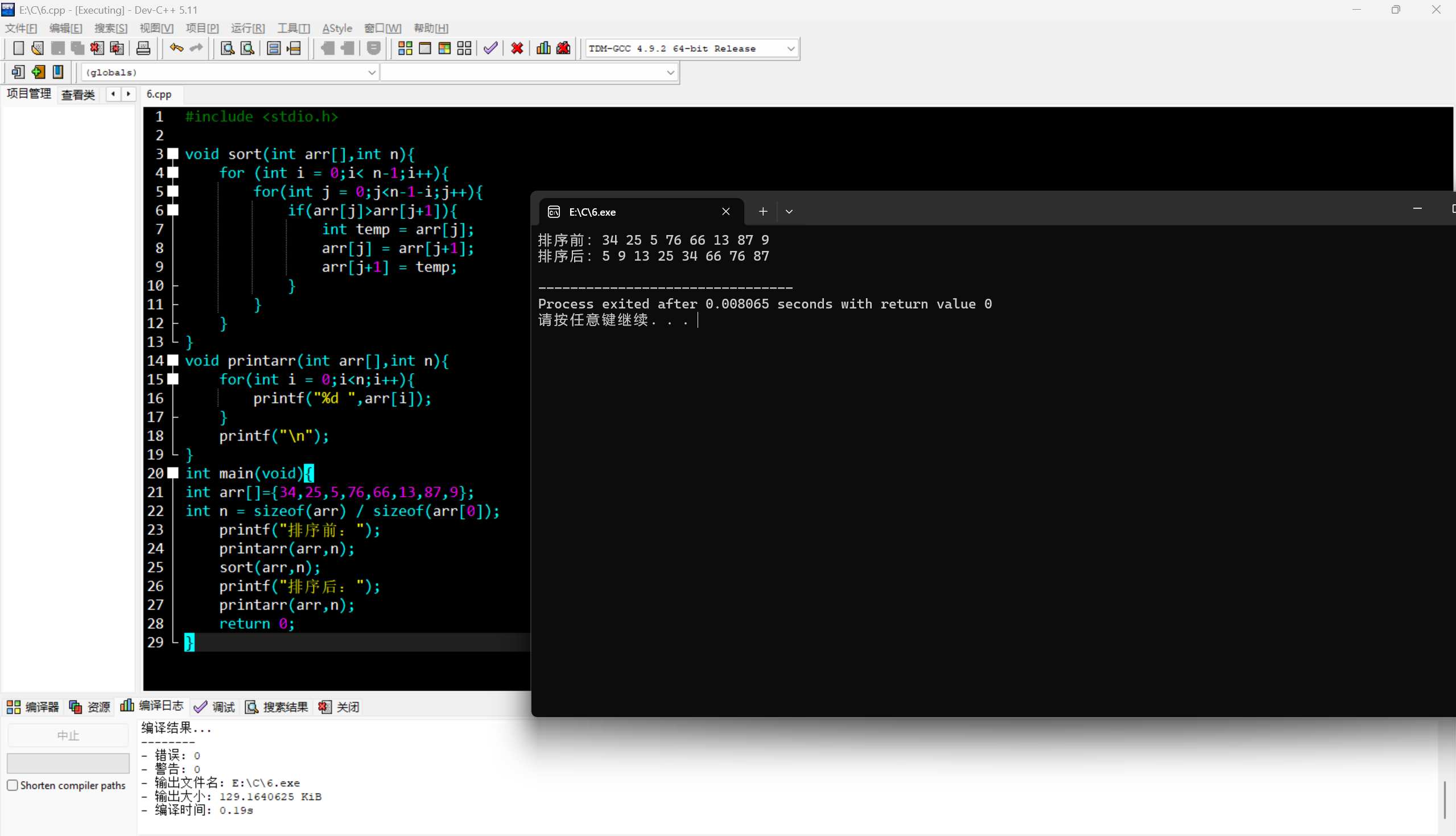Open the TDM-GCC compiler selection dropdown

[790, 49]
